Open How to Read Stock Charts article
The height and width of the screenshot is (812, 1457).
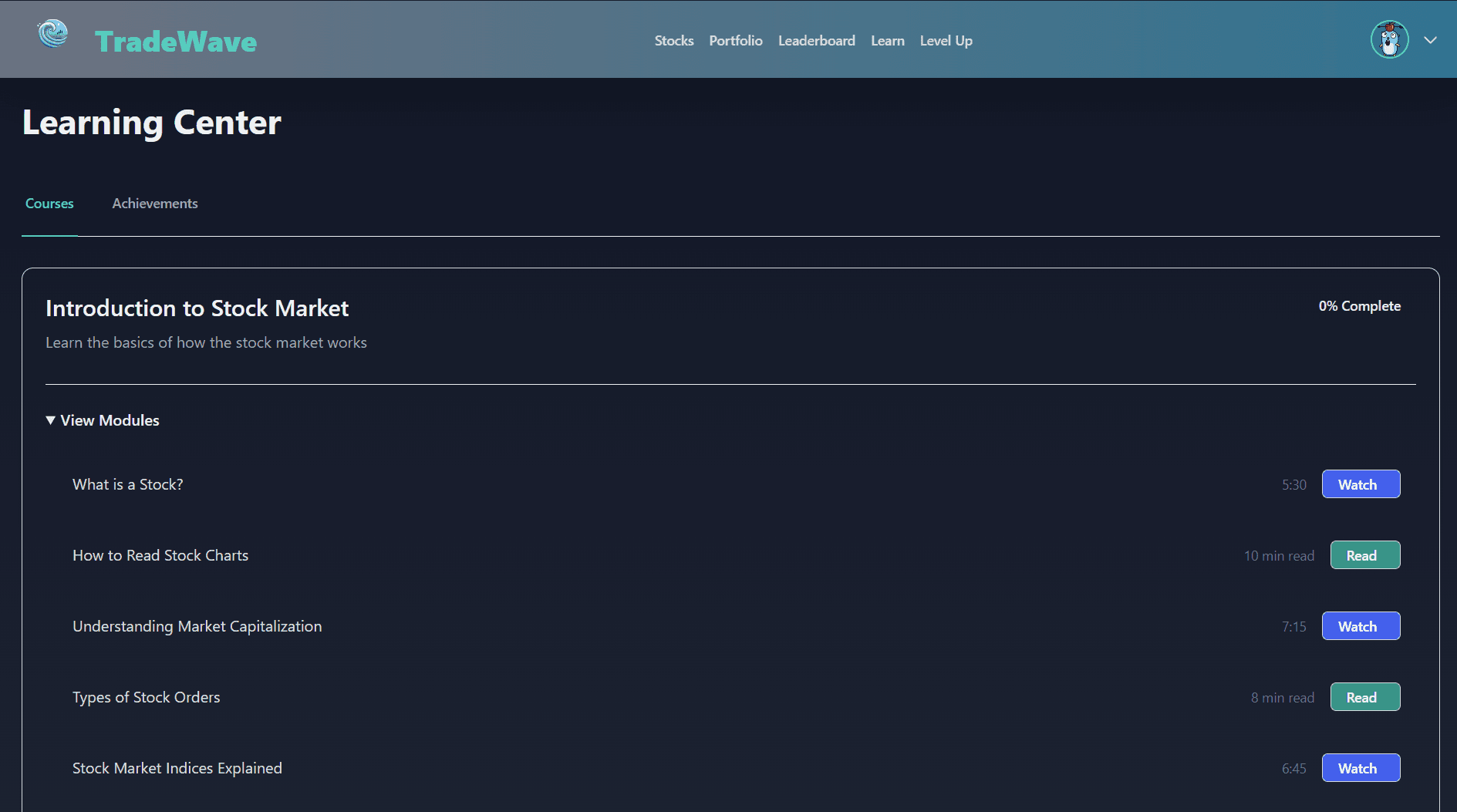click(x=1364, y=554)
